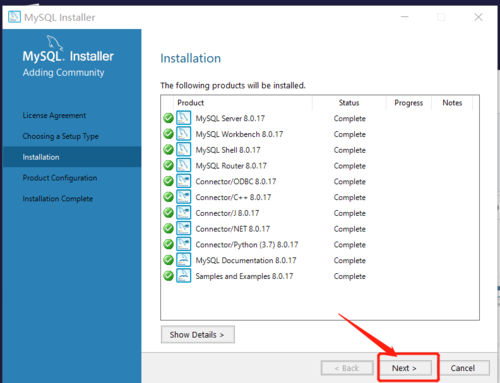The image size is (500, 383).
Task: Click the Cancel button
Action: (463, 368)
